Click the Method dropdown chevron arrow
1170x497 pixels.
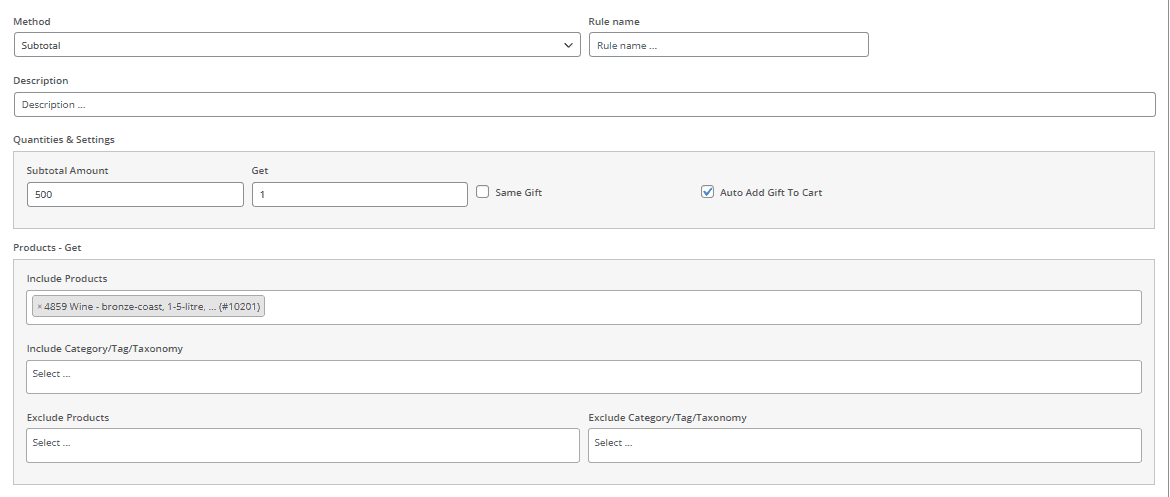click(x=568, y=45)
